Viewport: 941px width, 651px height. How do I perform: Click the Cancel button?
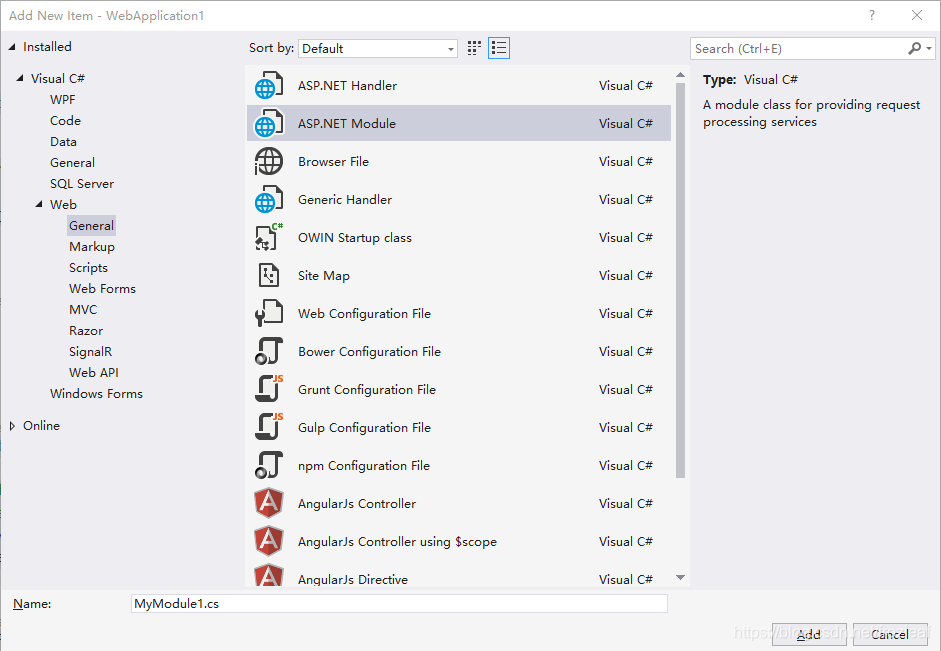pyautogui.click(x=890, y=634)
